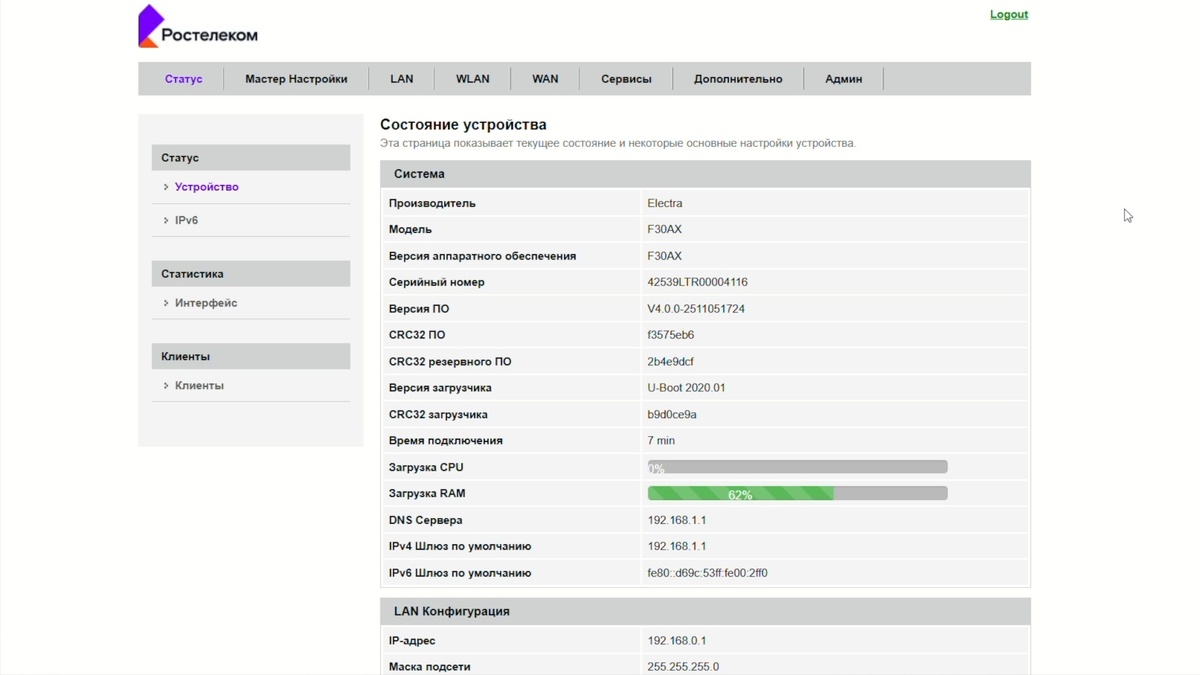The image size is (1200, 675).
Task: Open the Клиенты sidebar link
Action: (199, 386)
